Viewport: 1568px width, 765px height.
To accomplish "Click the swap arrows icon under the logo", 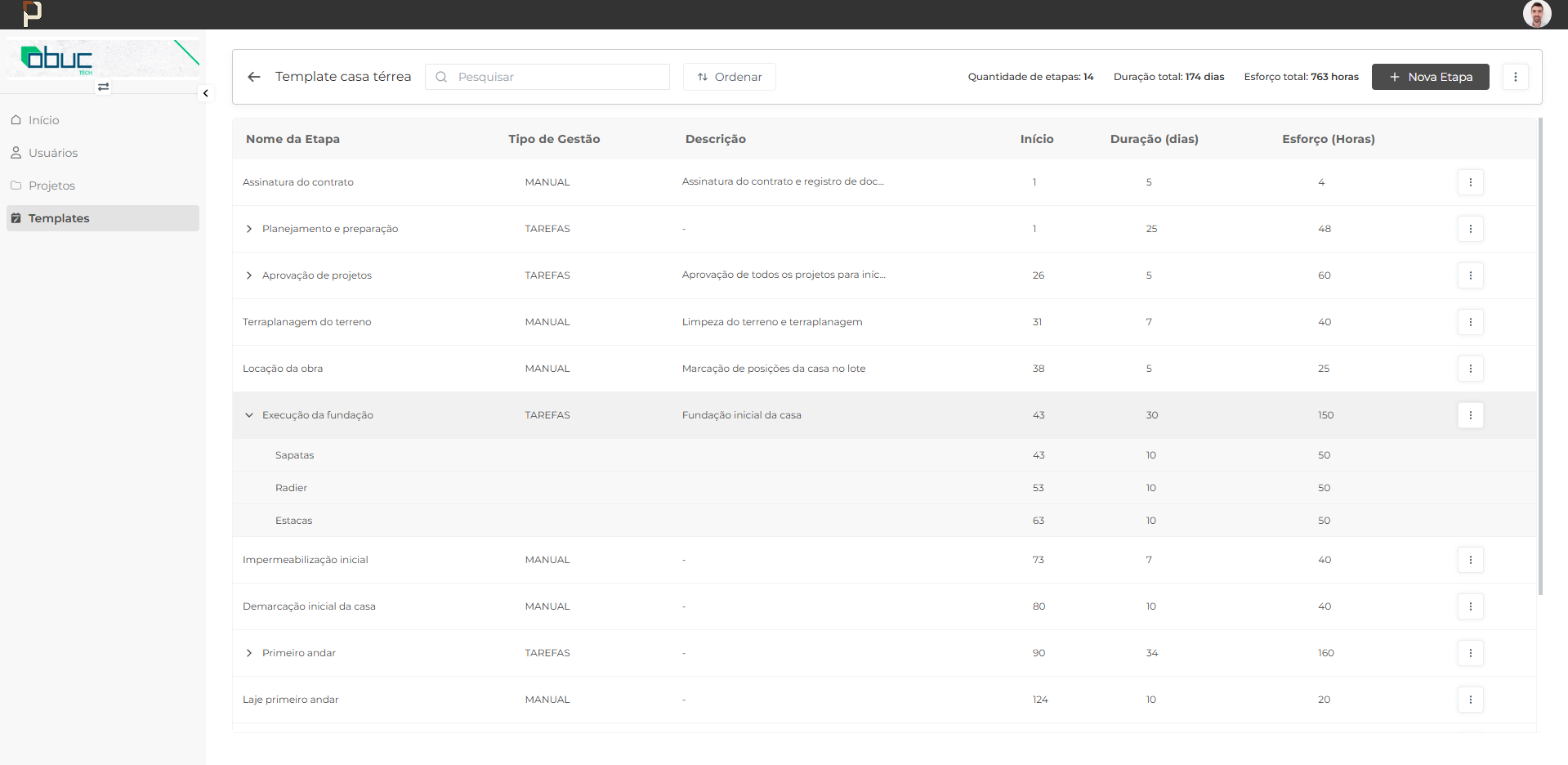I will click(x=104, y=87).
